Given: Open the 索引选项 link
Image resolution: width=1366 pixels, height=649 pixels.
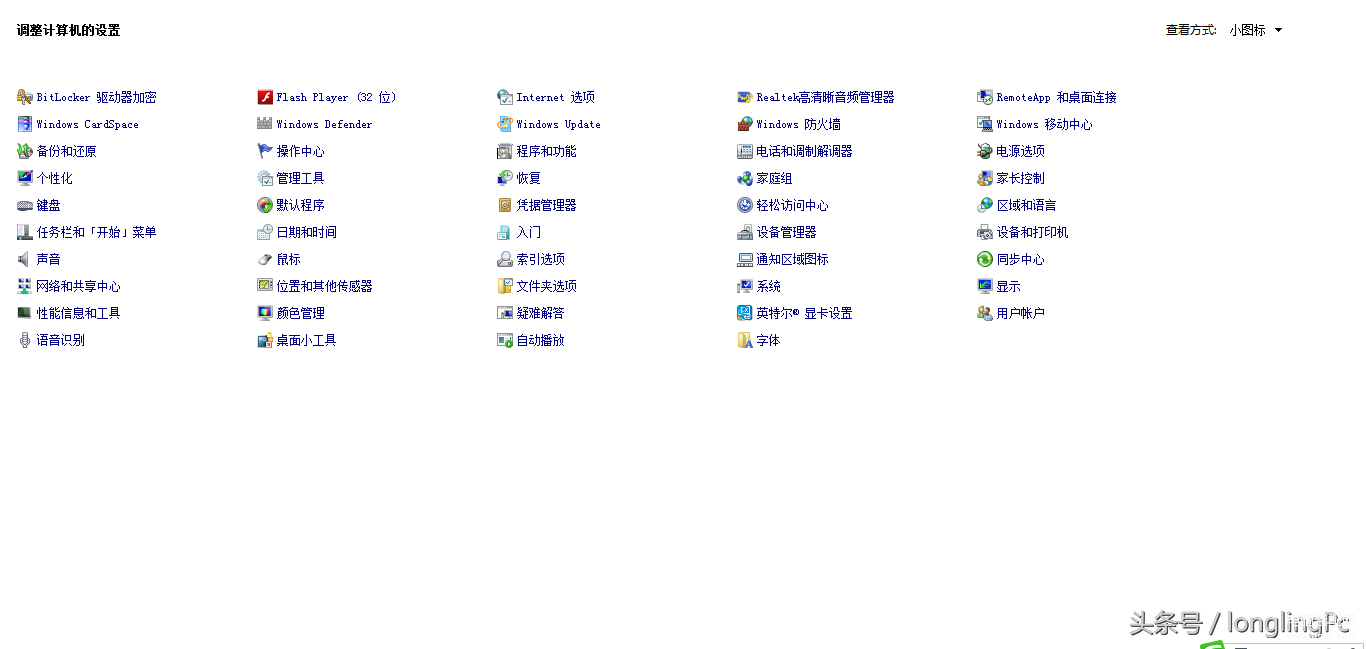Looking at the screenshot, I should click(541, 259).
